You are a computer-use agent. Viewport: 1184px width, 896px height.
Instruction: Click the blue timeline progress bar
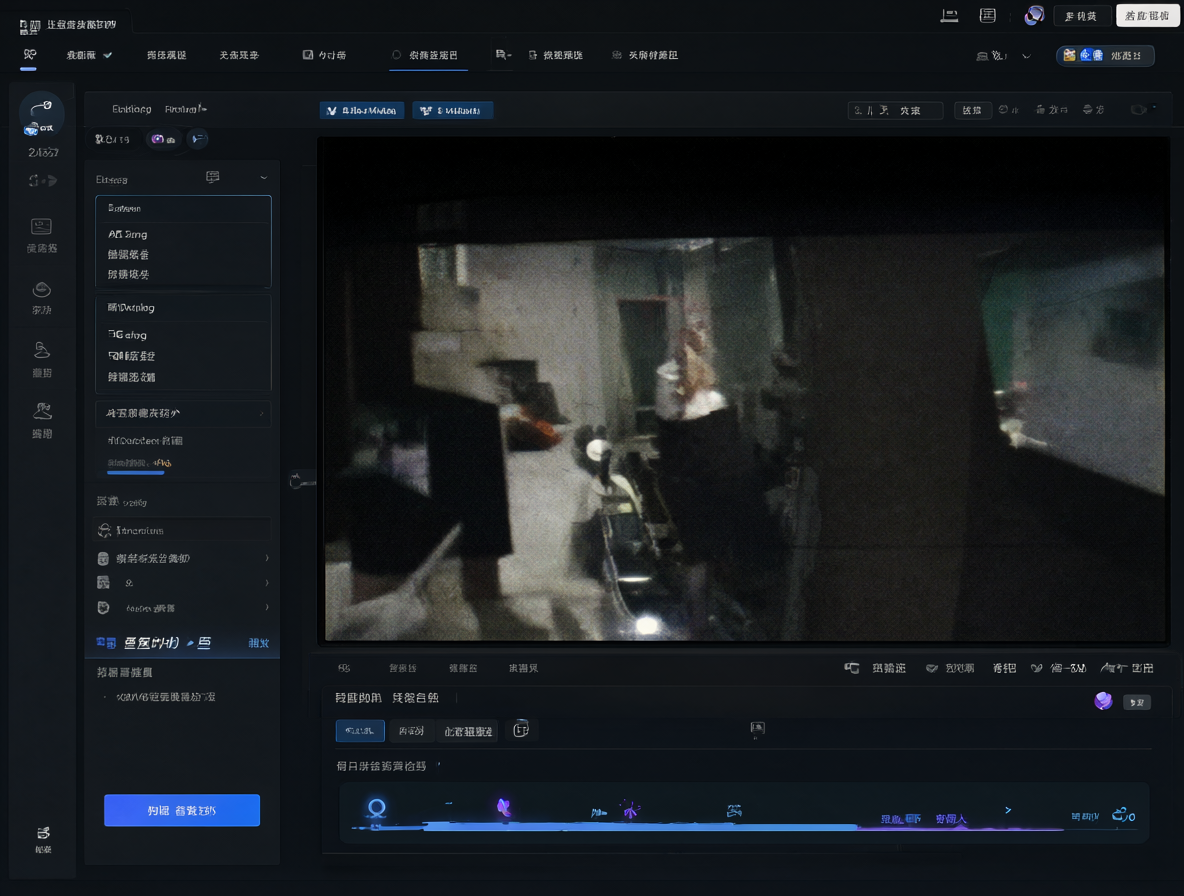(x=642, y=827)
